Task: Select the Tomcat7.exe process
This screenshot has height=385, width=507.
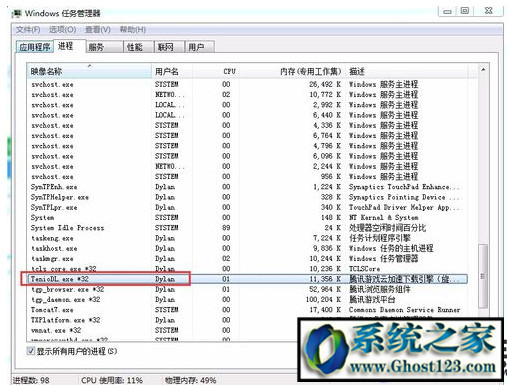Action: click(247, 310)
